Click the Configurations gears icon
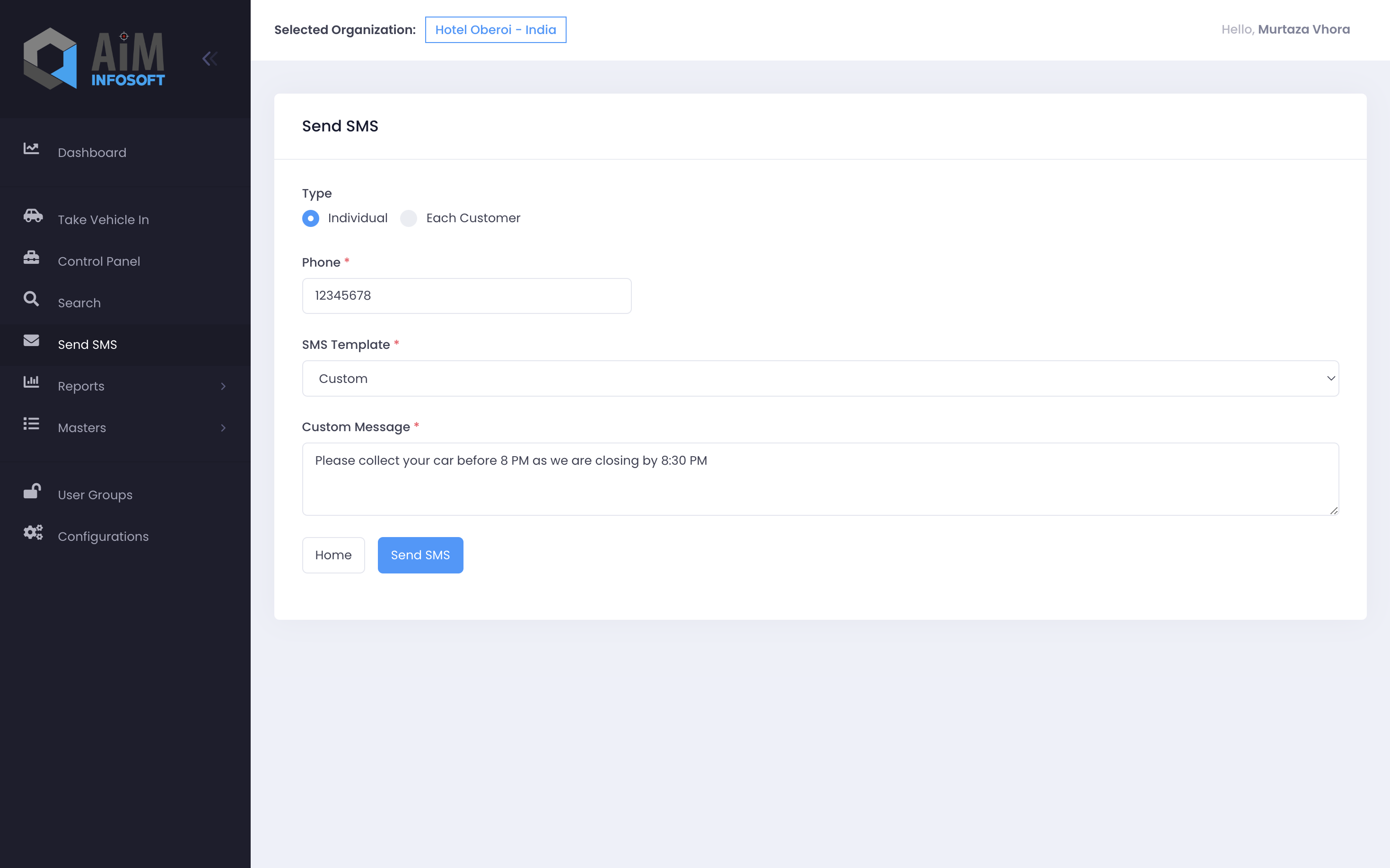Viewport: 1390px width, 868px height. [33, 532]
